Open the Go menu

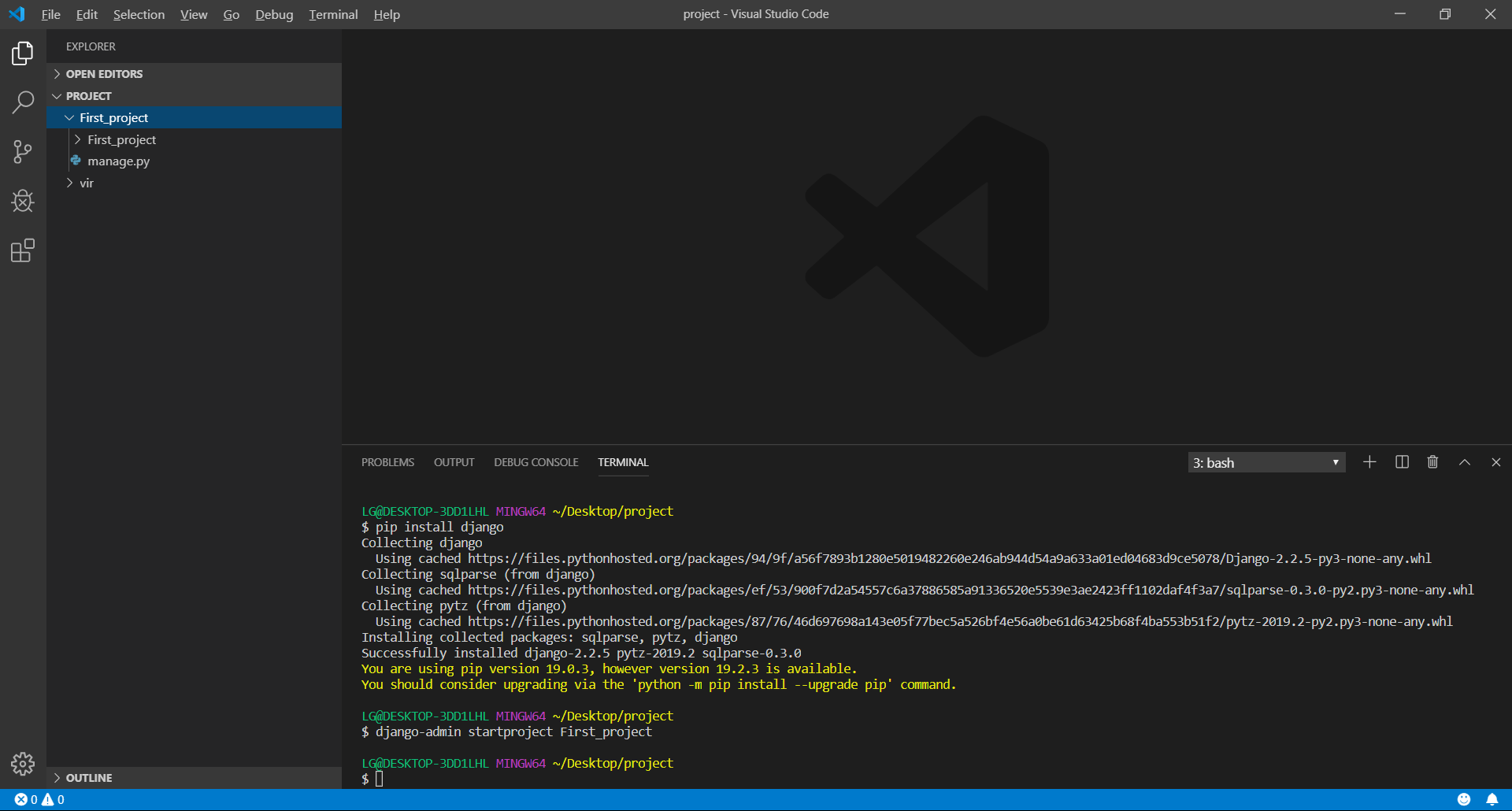coord(231,14)
